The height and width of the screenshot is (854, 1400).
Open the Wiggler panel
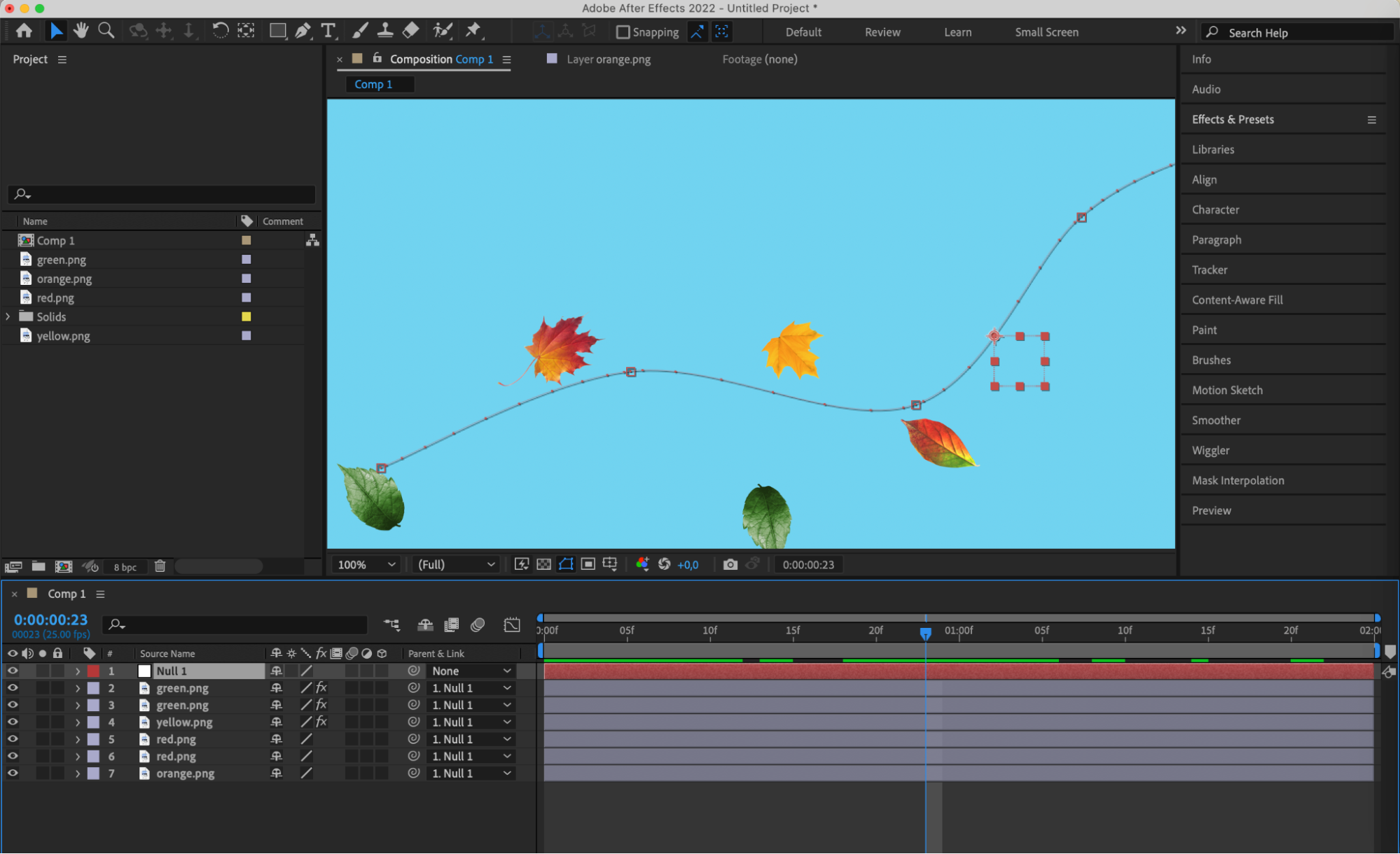coord(1210,450)
